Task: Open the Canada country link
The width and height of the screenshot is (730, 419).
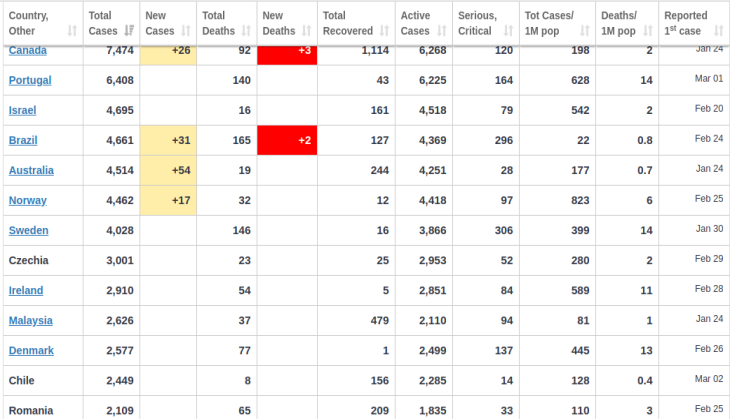Action: coord(27,50)
